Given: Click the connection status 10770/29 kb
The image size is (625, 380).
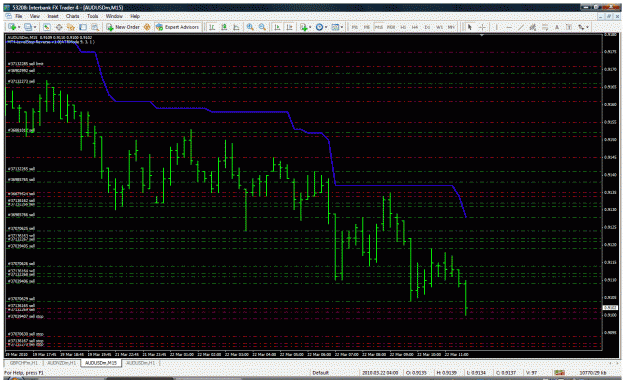Looking at the screenshot, I should click(593, 373).
